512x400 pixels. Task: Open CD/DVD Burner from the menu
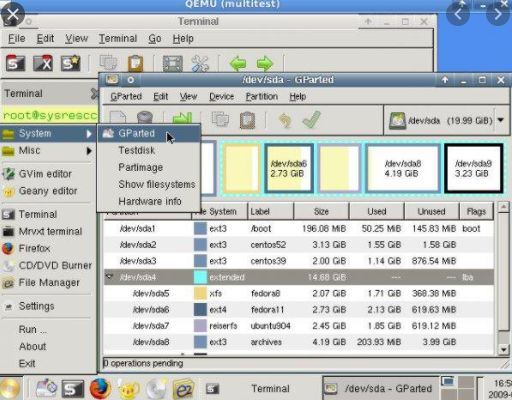47,265
